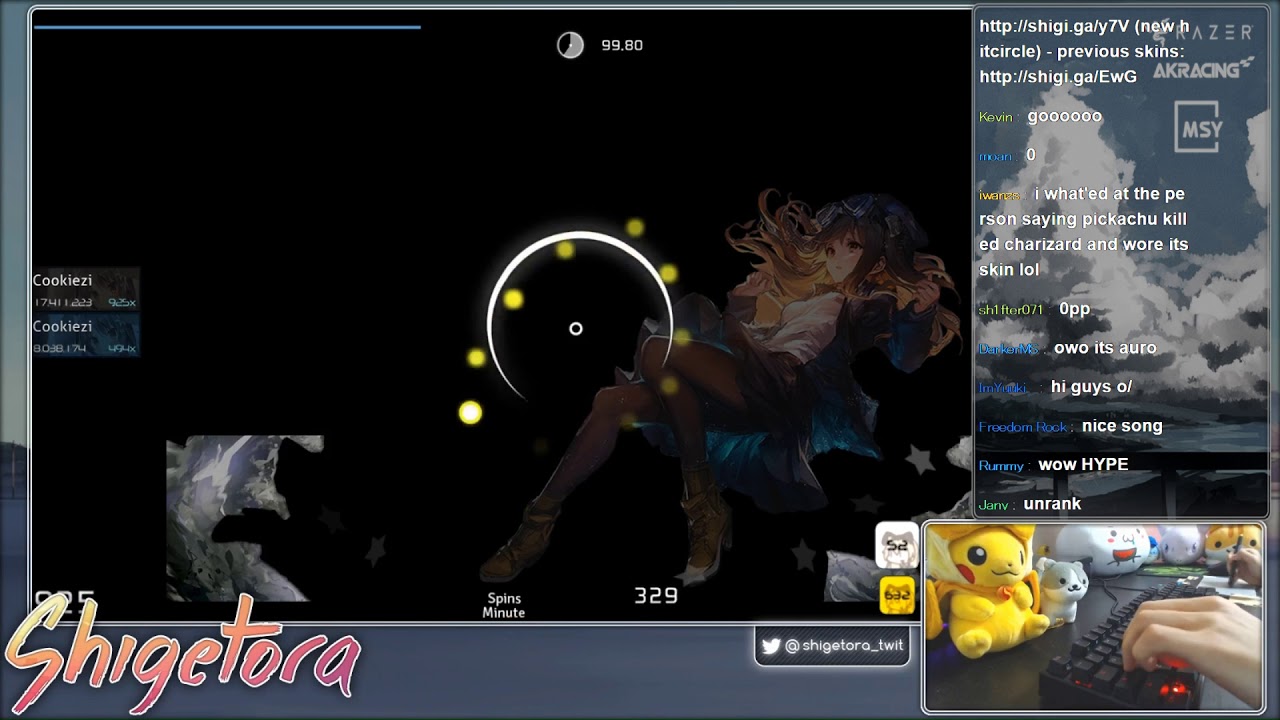This screenshot has width=1280, height=720.
Task: Click the 'nice song' chat message
Action: (1122, 426)
